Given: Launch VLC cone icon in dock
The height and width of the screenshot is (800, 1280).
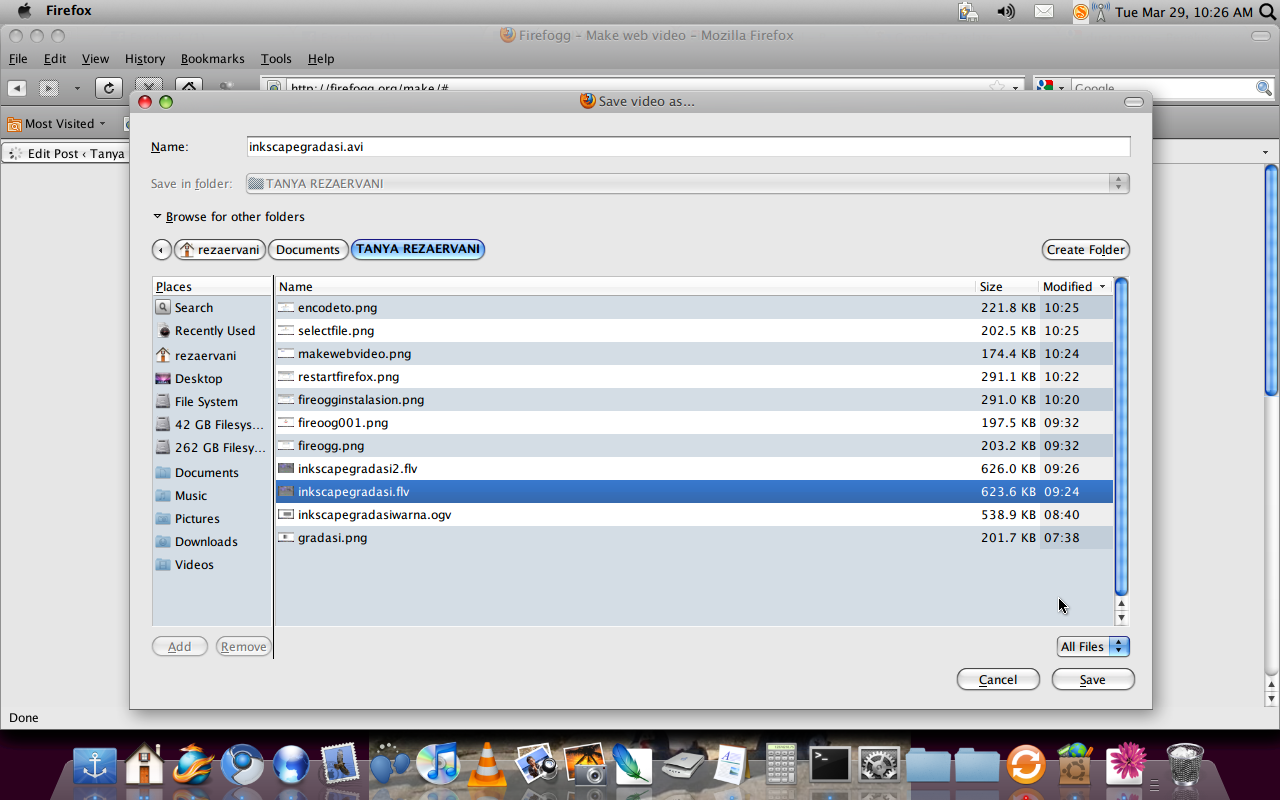Looking at the screenshot, I should point(487,765).
